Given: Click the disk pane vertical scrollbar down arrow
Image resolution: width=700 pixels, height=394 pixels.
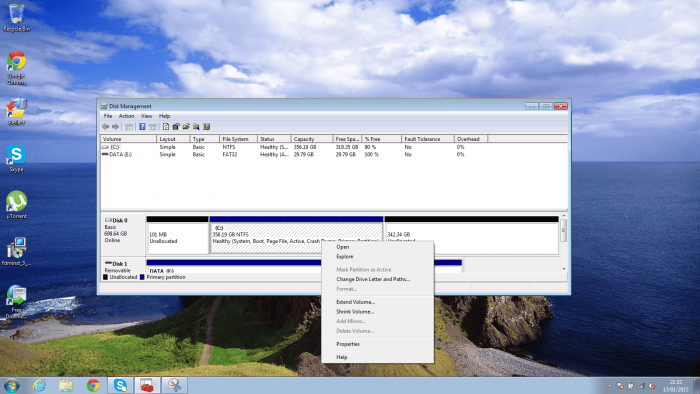Looking at the screenshot, I should pyautogui.click(x=564, y=269).
